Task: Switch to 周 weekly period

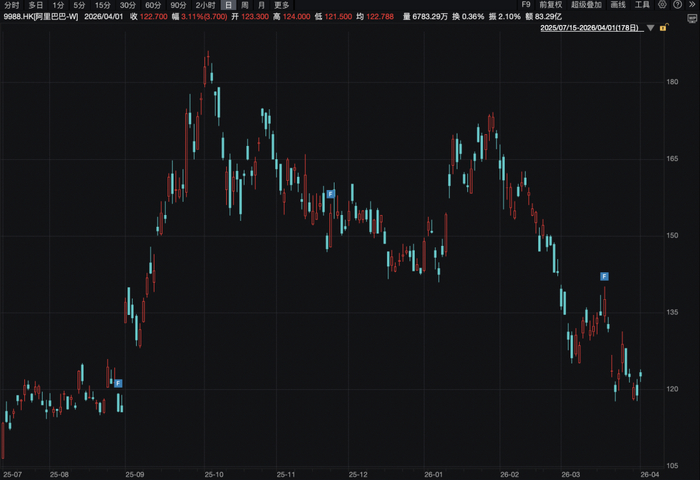Action: (245, 5)
